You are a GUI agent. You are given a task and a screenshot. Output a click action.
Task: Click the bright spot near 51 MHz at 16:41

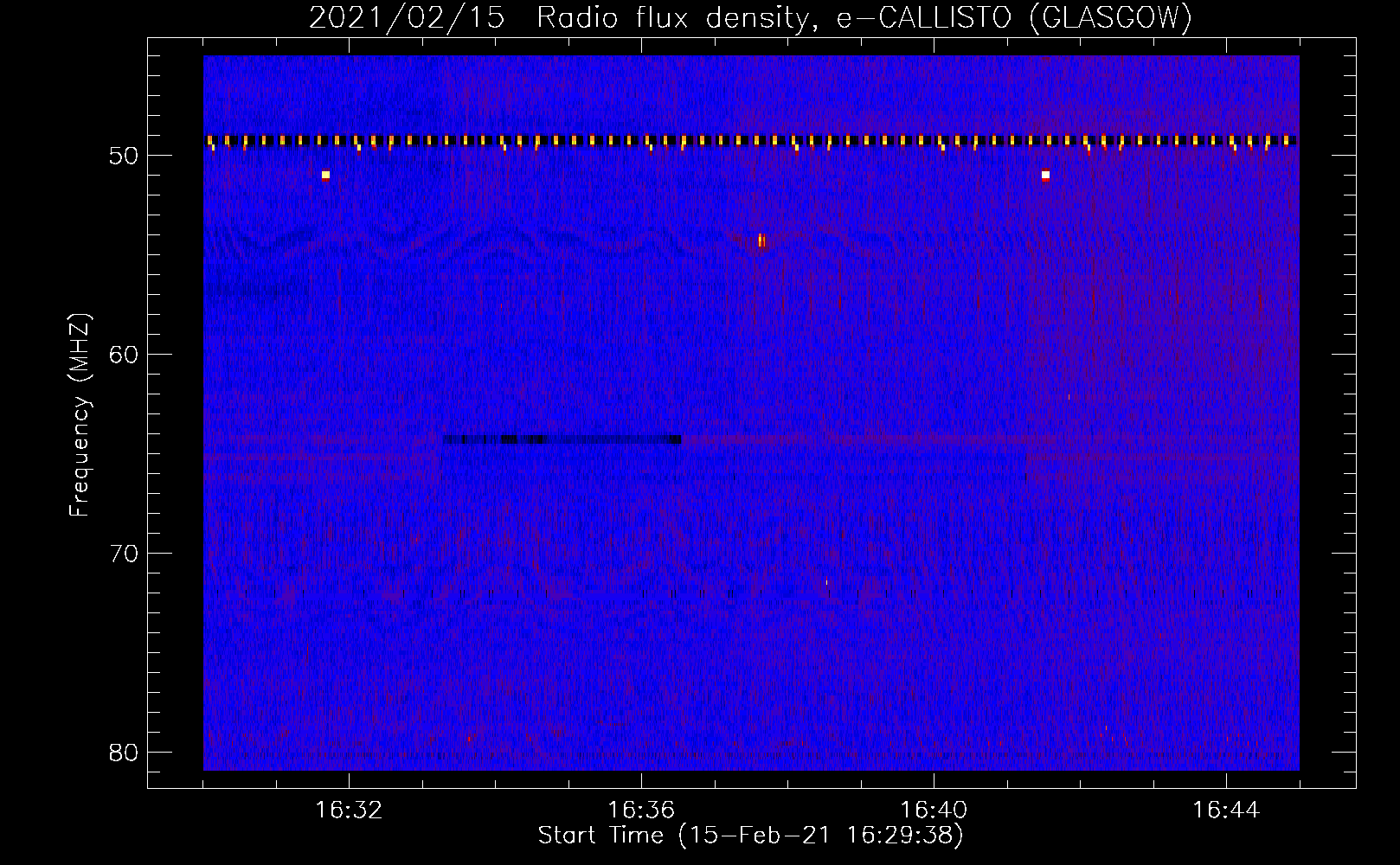(x=1045, y=176)
